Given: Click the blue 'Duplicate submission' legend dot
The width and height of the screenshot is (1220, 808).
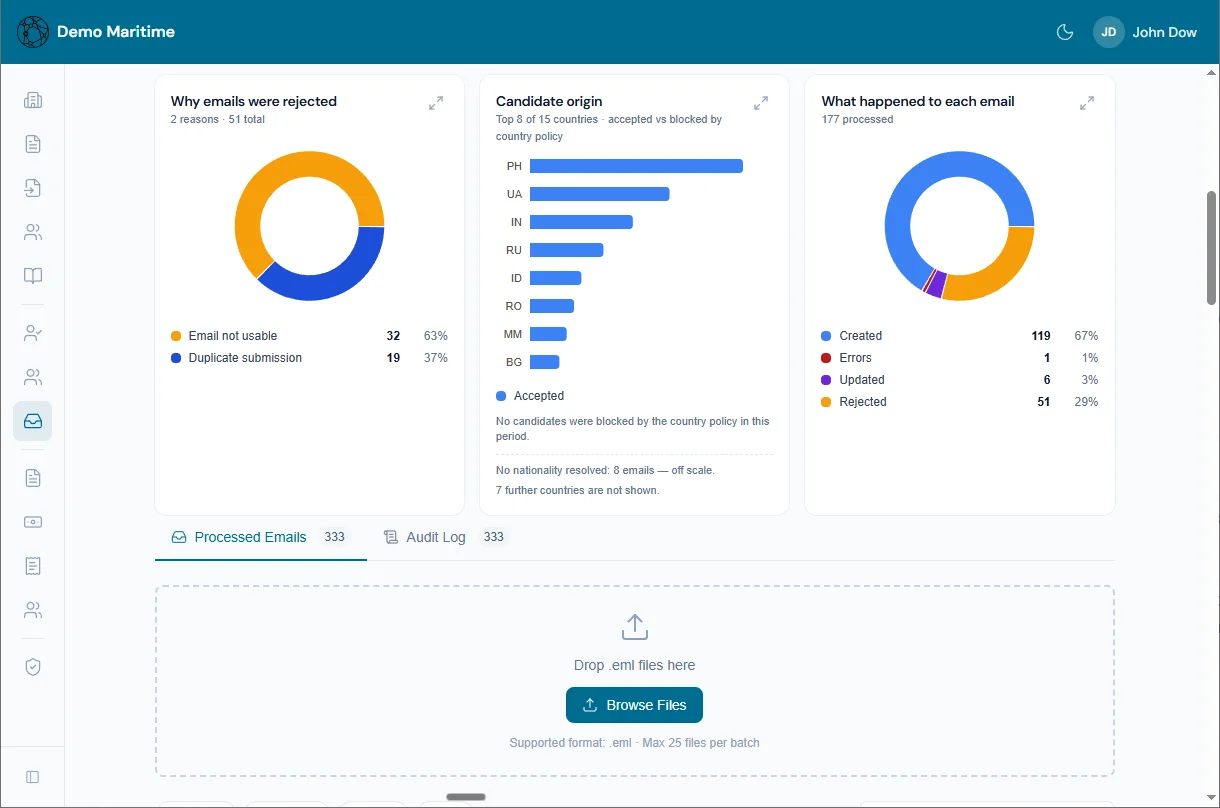Looking at the screenshot, I should [x=176, y=358].
